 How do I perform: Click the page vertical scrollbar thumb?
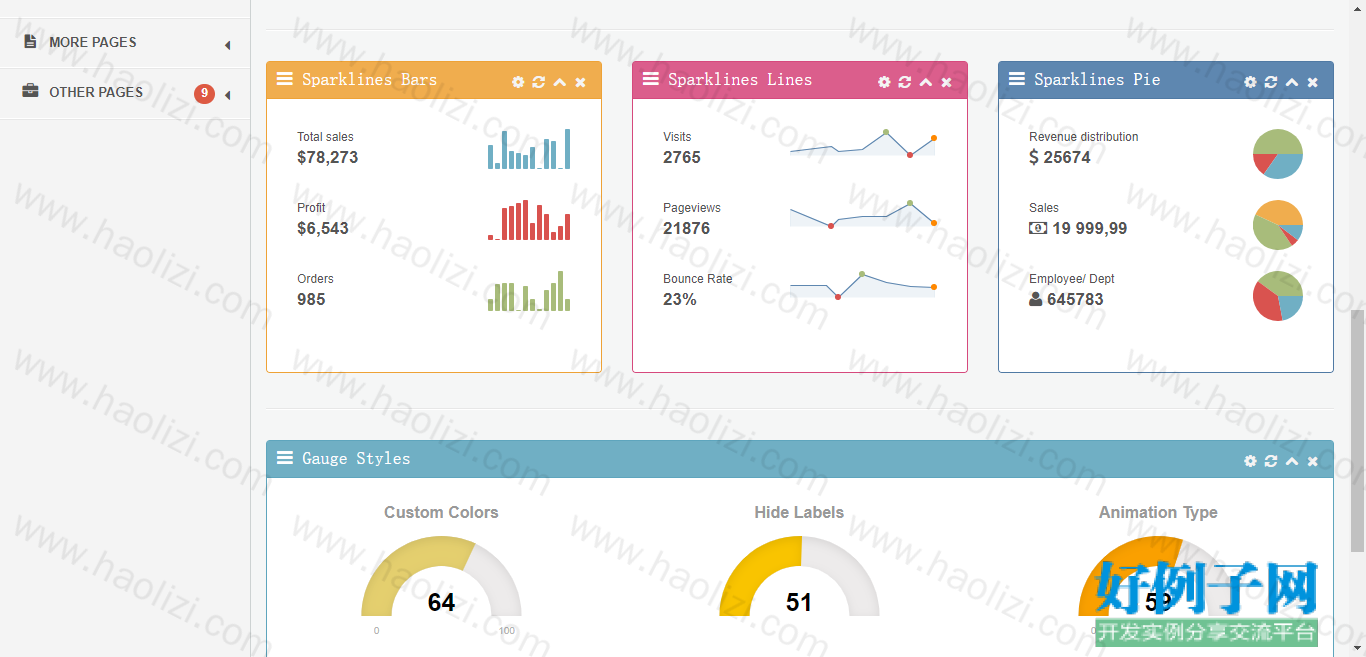pos(1357,430)
